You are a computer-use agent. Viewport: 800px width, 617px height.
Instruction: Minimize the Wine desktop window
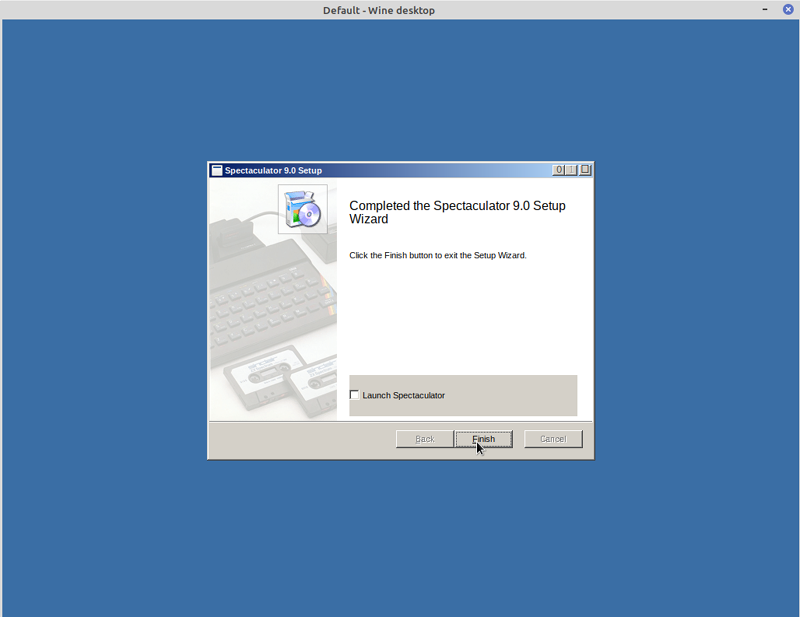tap(767, 10)
